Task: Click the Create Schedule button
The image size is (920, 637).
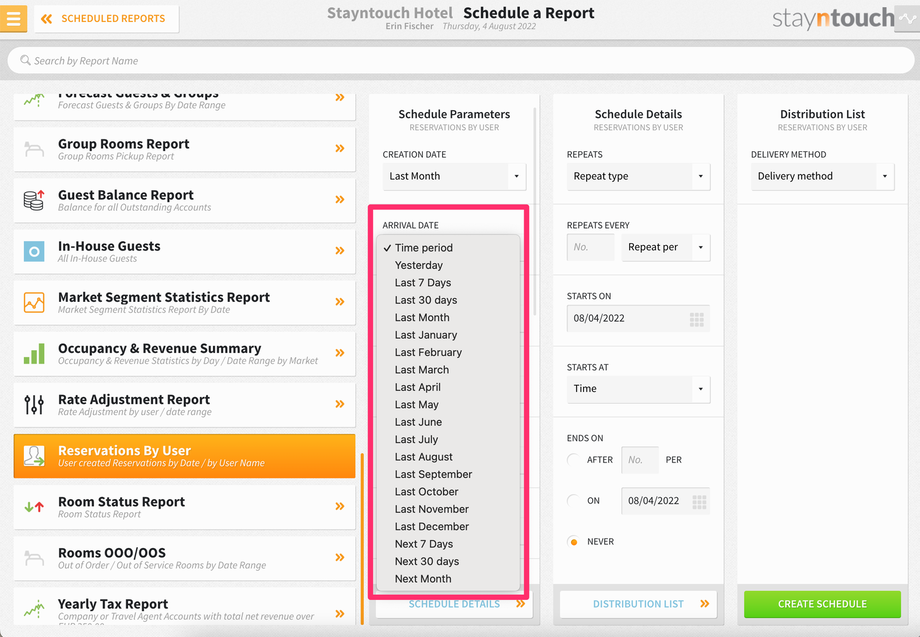Action: click(x=822, y=604)
